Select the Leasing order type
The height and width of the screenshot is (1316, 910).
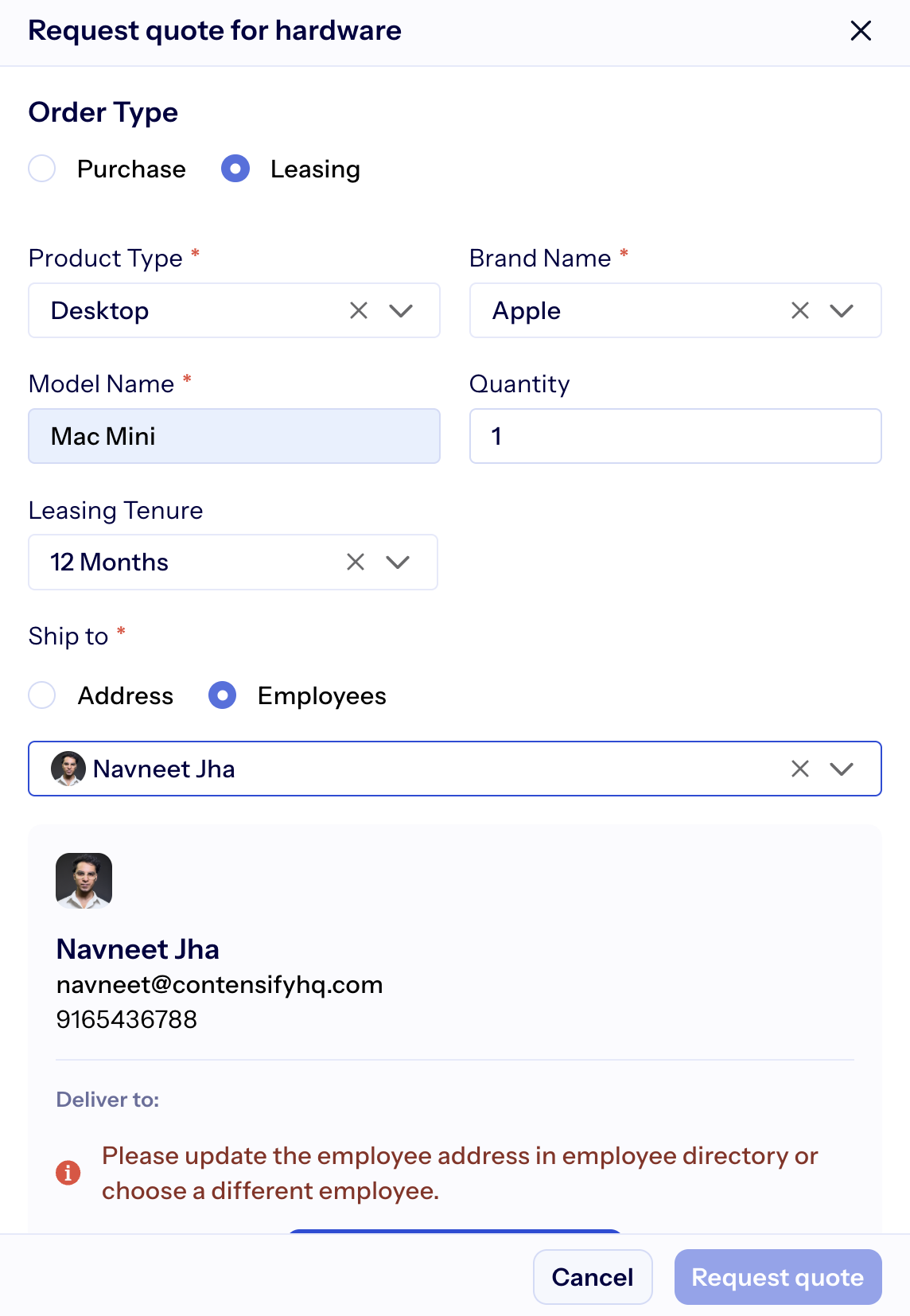[235, 169]
